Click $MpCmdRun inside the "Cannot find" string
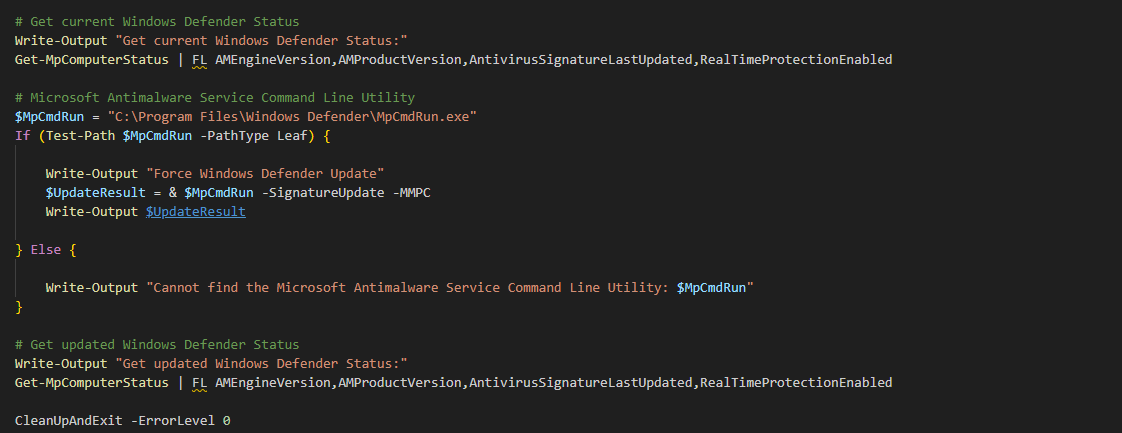 (712, 288)
